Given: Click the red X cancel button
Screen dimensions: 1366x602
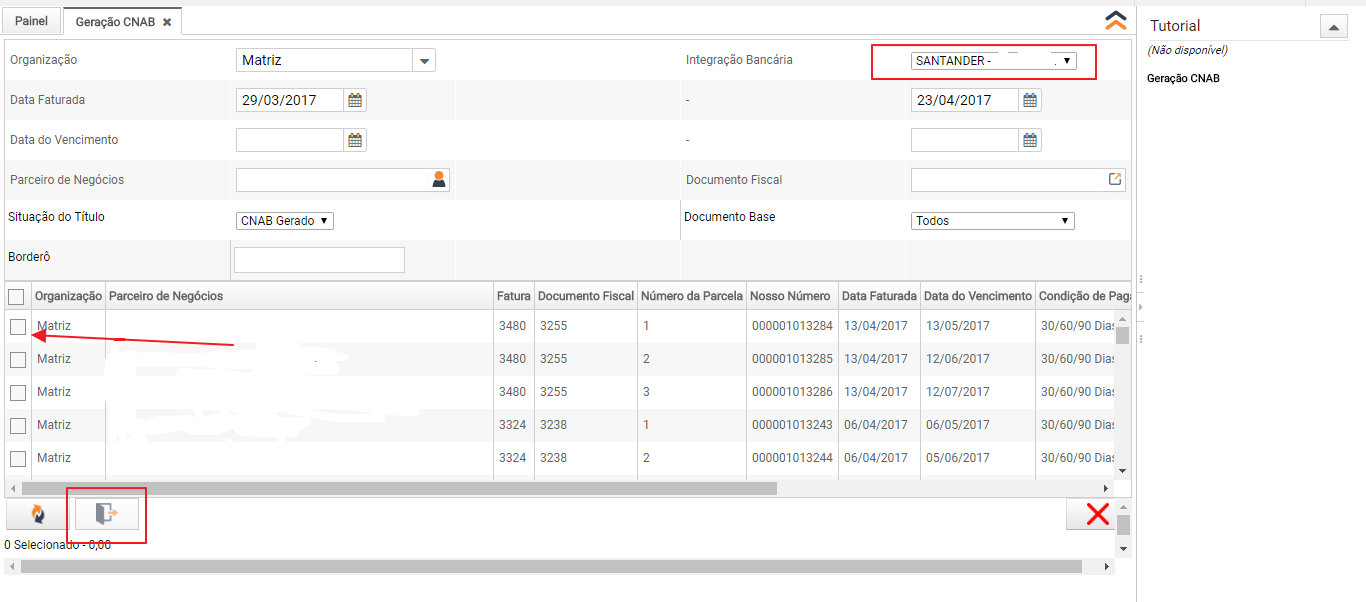Looking at the screenshot, I should click(1097, 514).
